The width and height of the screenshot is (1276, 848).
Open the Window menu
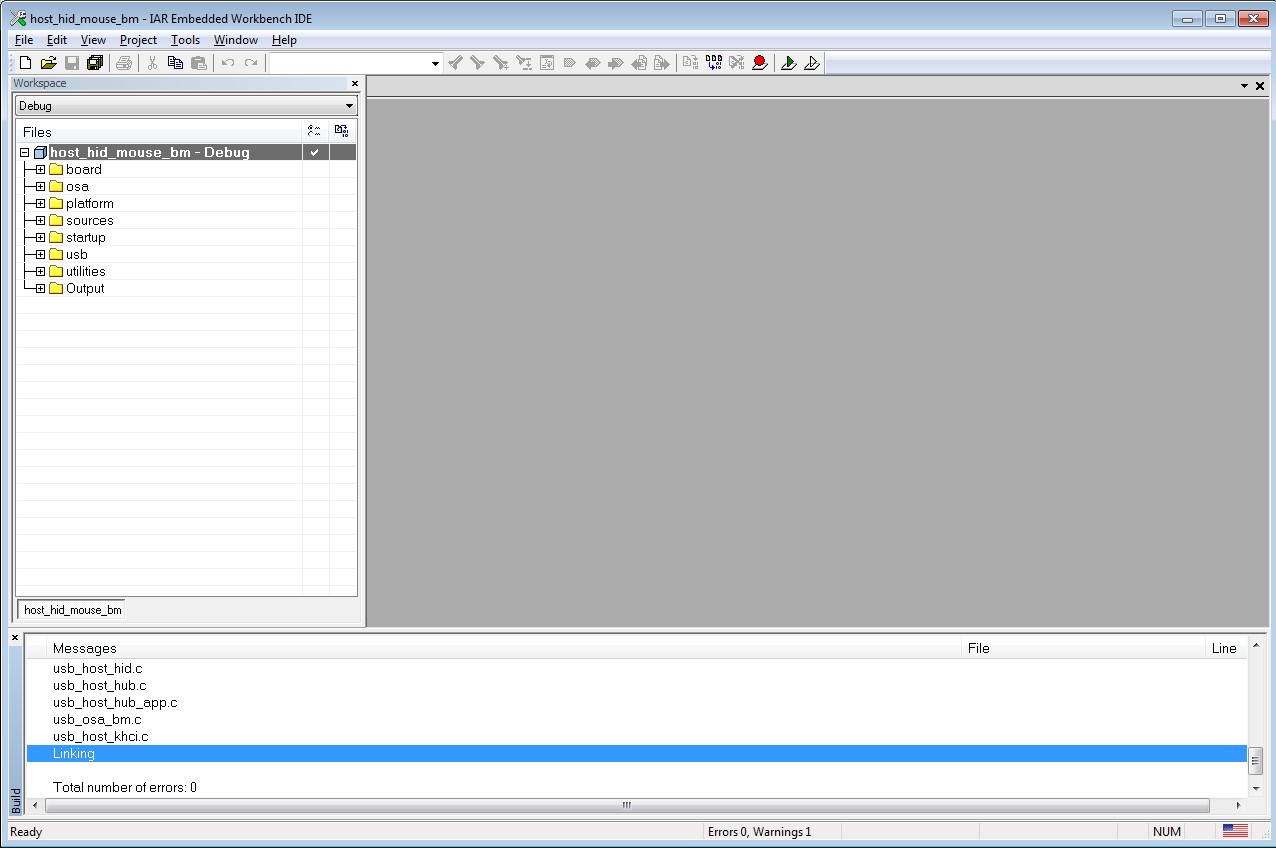coord(236,40)
